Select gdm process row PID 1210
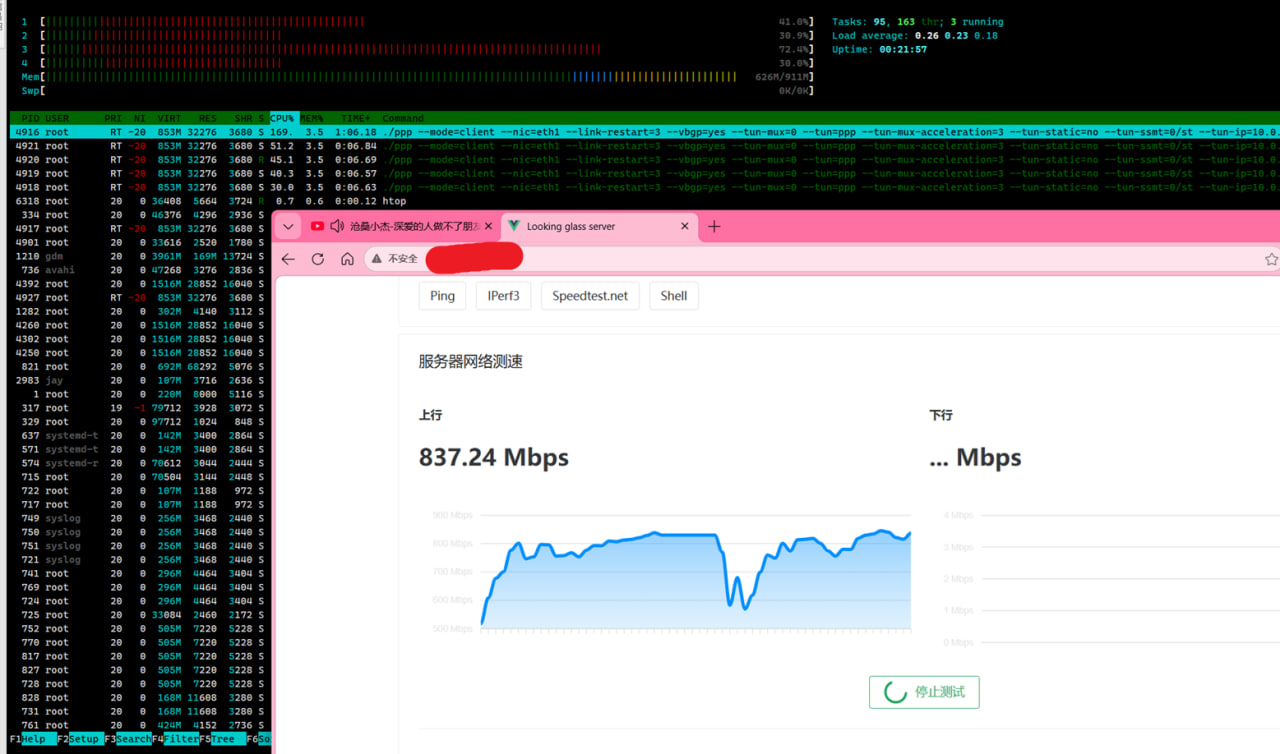 point(140,256)
